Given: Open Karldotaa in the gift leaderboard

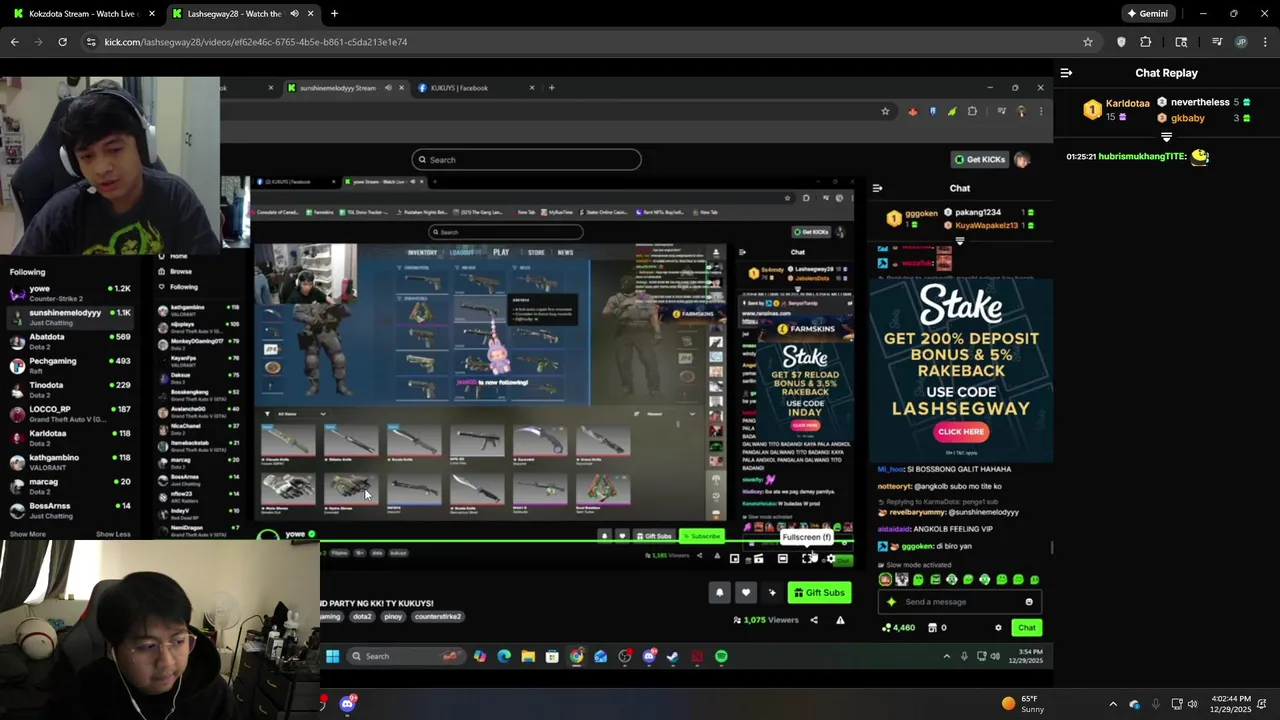Looking at the screenshot, I should tap(1127, 103).
